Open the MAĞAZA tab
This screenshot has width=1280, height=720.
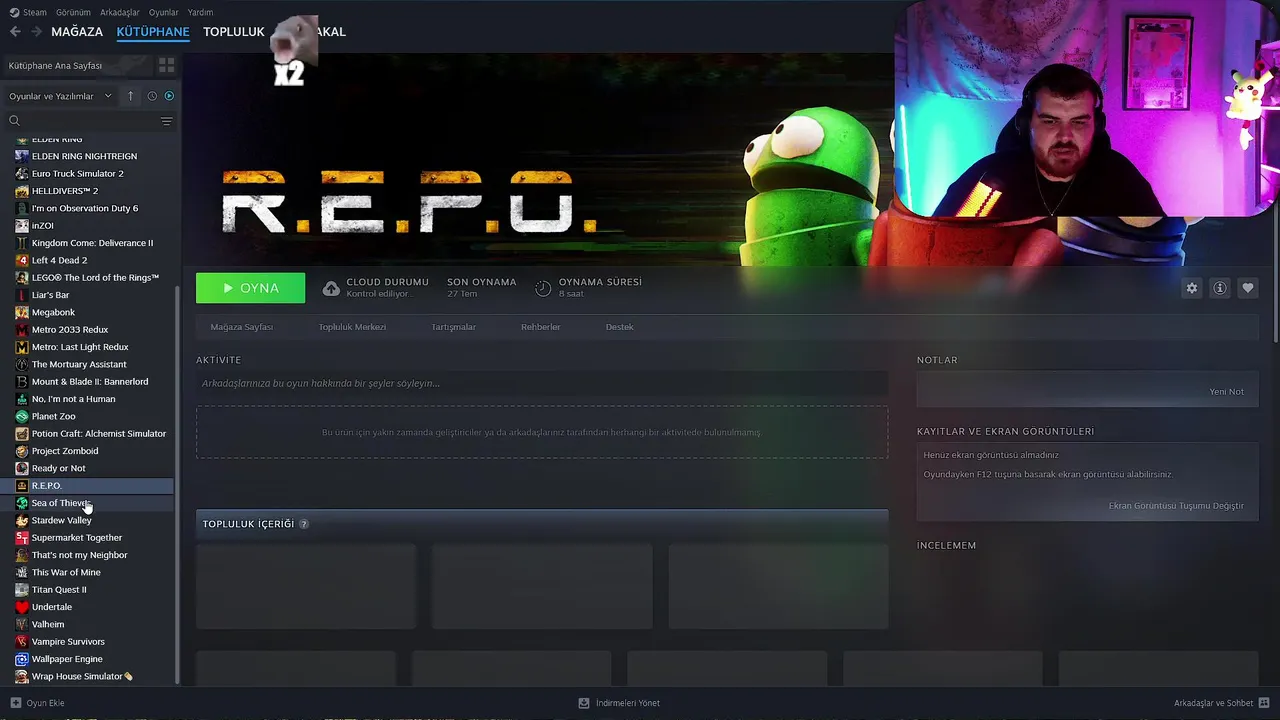pos(77,32)
